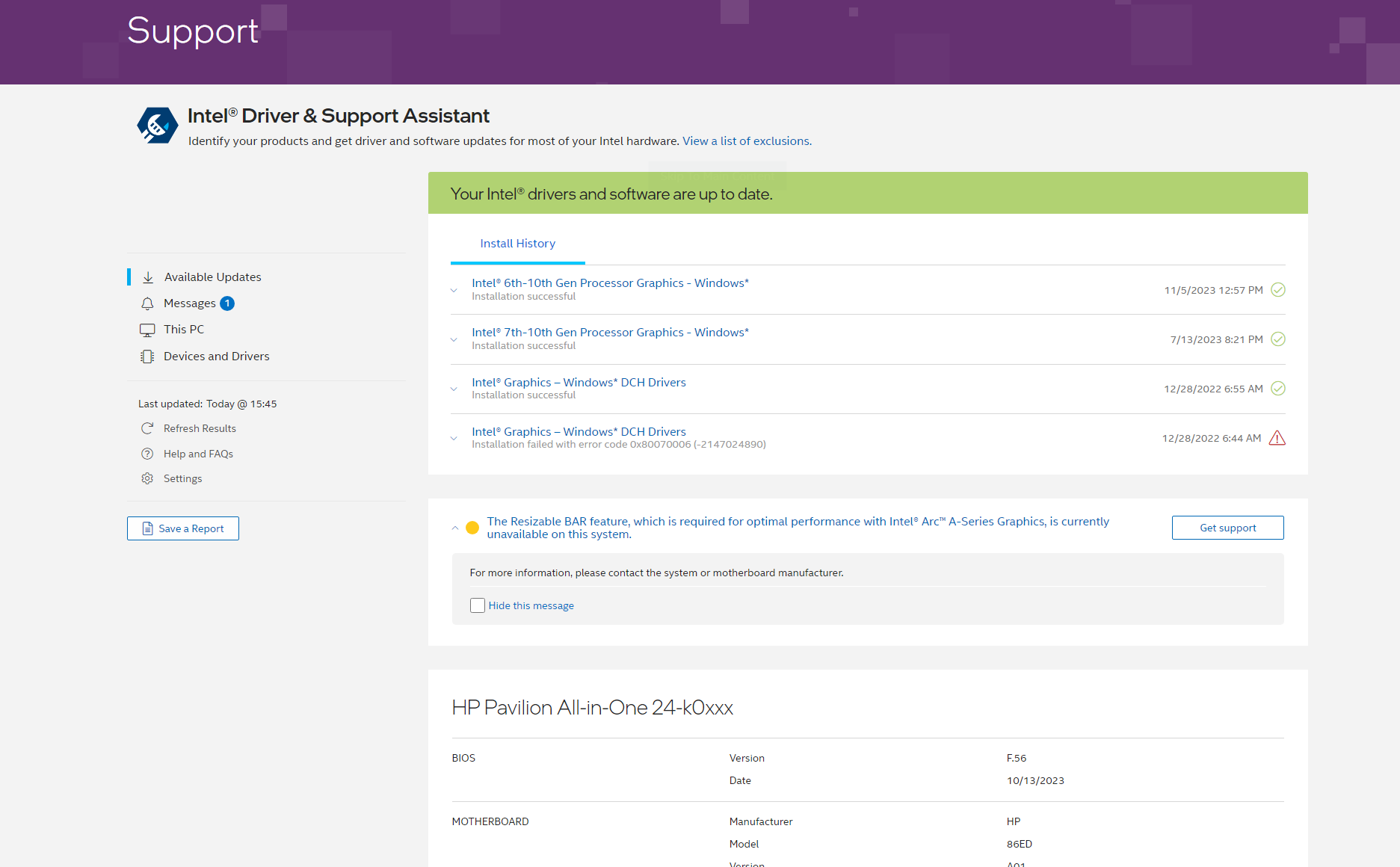Click the Refresh Results circular arrow icon
The height and width of the screenshot is (867, 1400).
(x=147, y=428)
